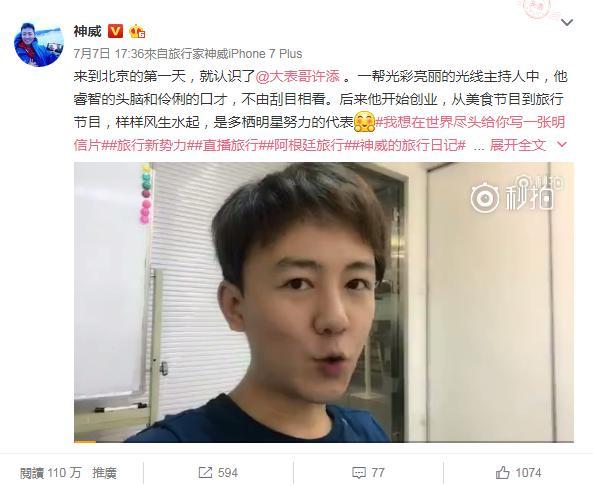Open the #神威的旅行日记# hashtag
Viewport: 593px width, 486px height.
(408, 145)
